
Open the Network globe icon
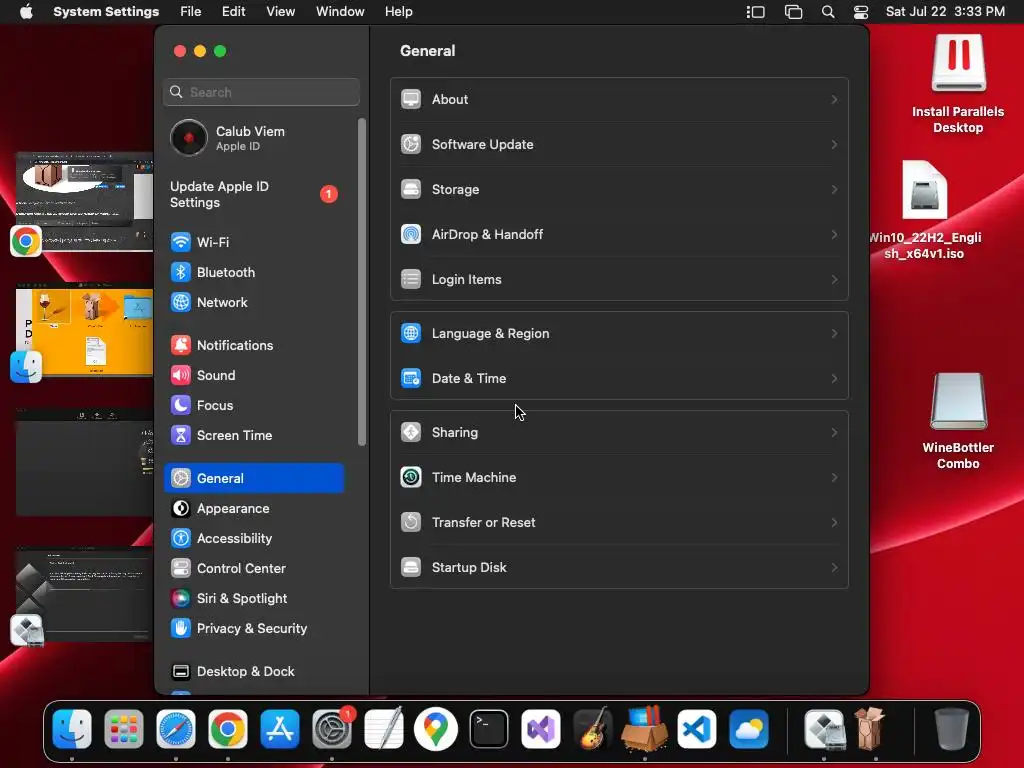[x=181, y=302]
